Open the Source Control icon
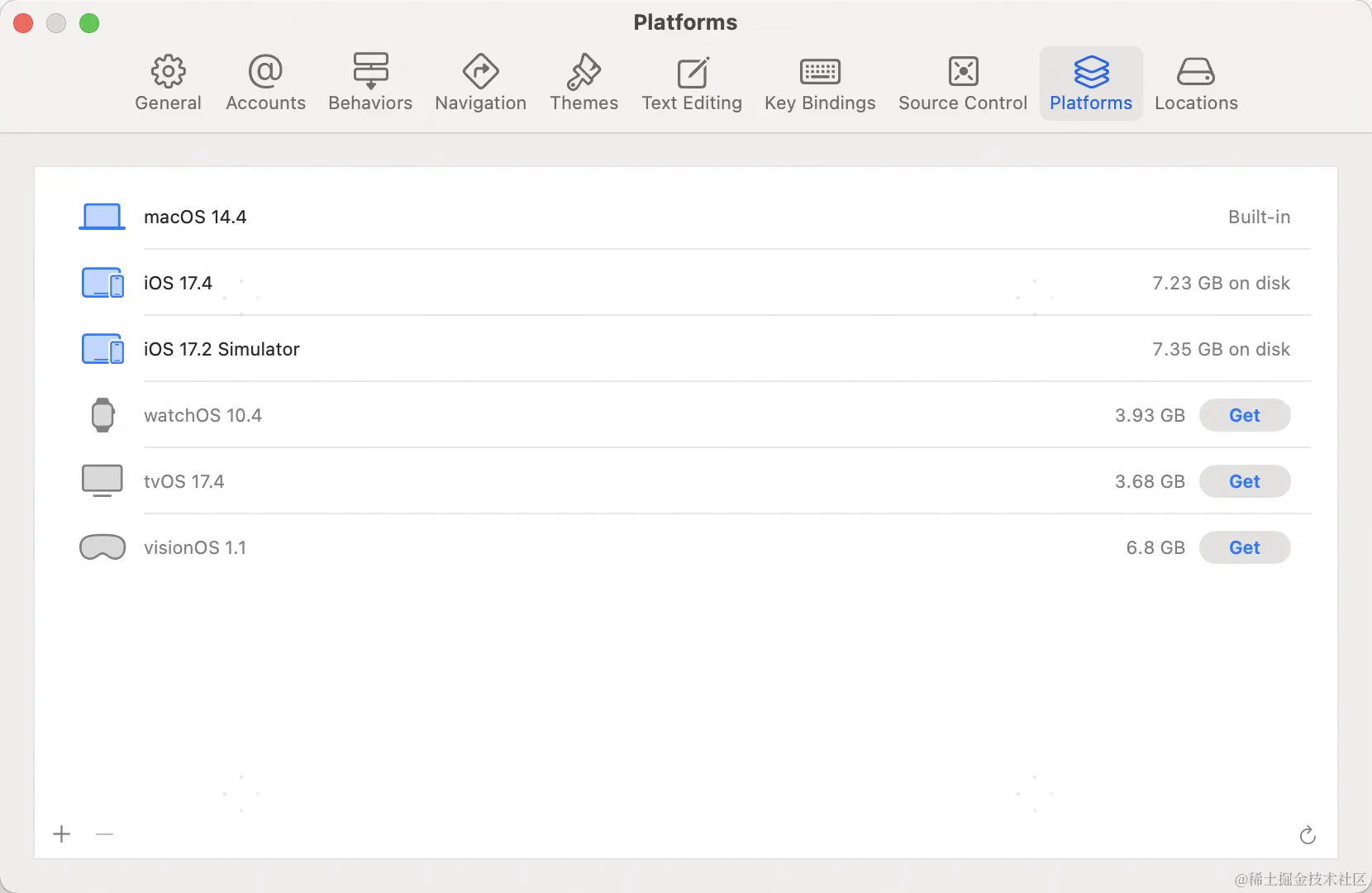This screenshot has width=1372, height=893. [963, 72]
